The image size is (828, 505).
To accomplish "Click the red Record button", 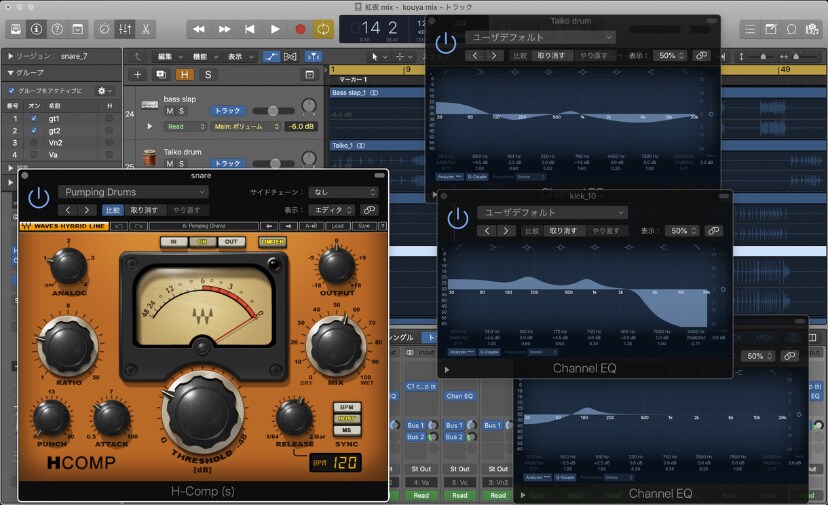I will point(300,29).
